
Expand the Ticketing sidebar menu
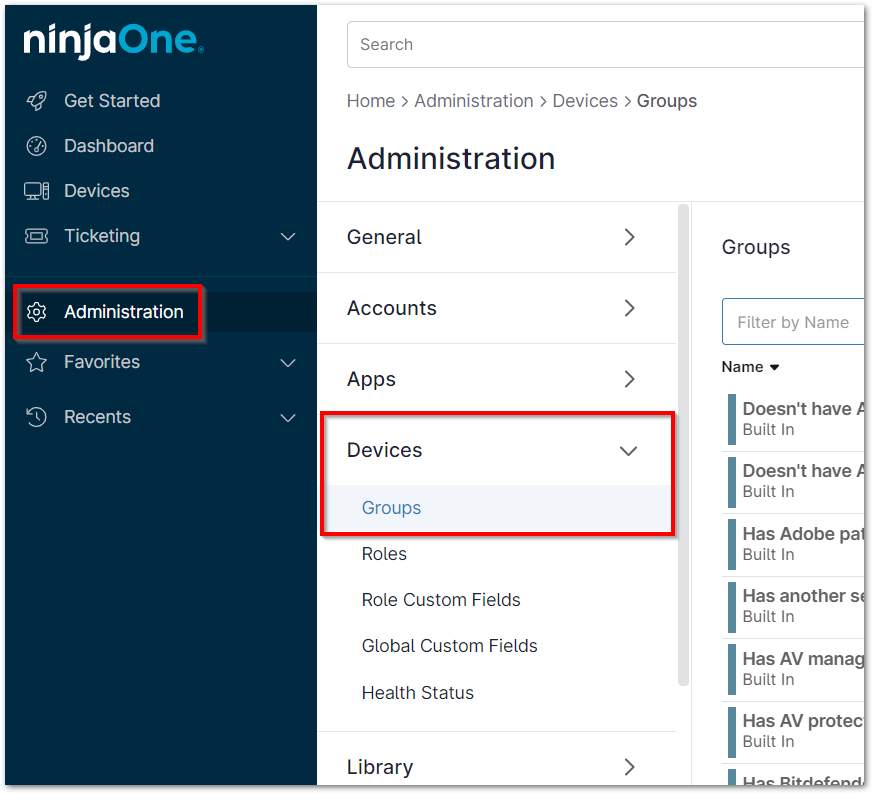pos(288,236)
